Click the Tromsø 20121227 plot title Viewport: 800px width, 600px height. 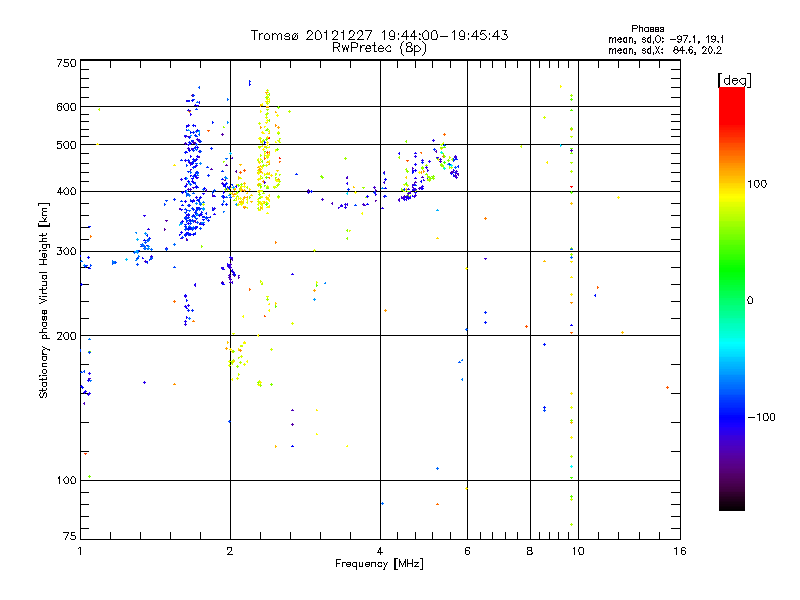(x=379, y=35)
